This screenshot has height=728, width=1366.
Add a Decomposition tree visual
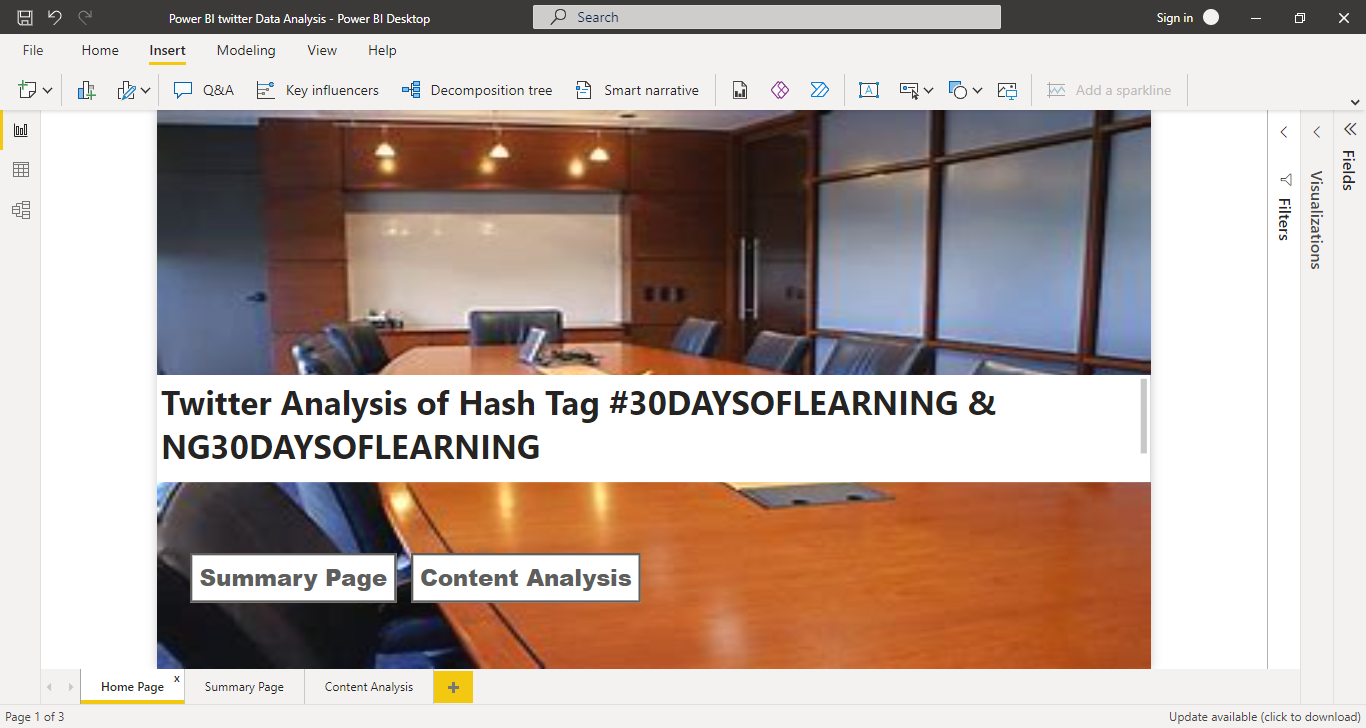[x=477, y=90]
